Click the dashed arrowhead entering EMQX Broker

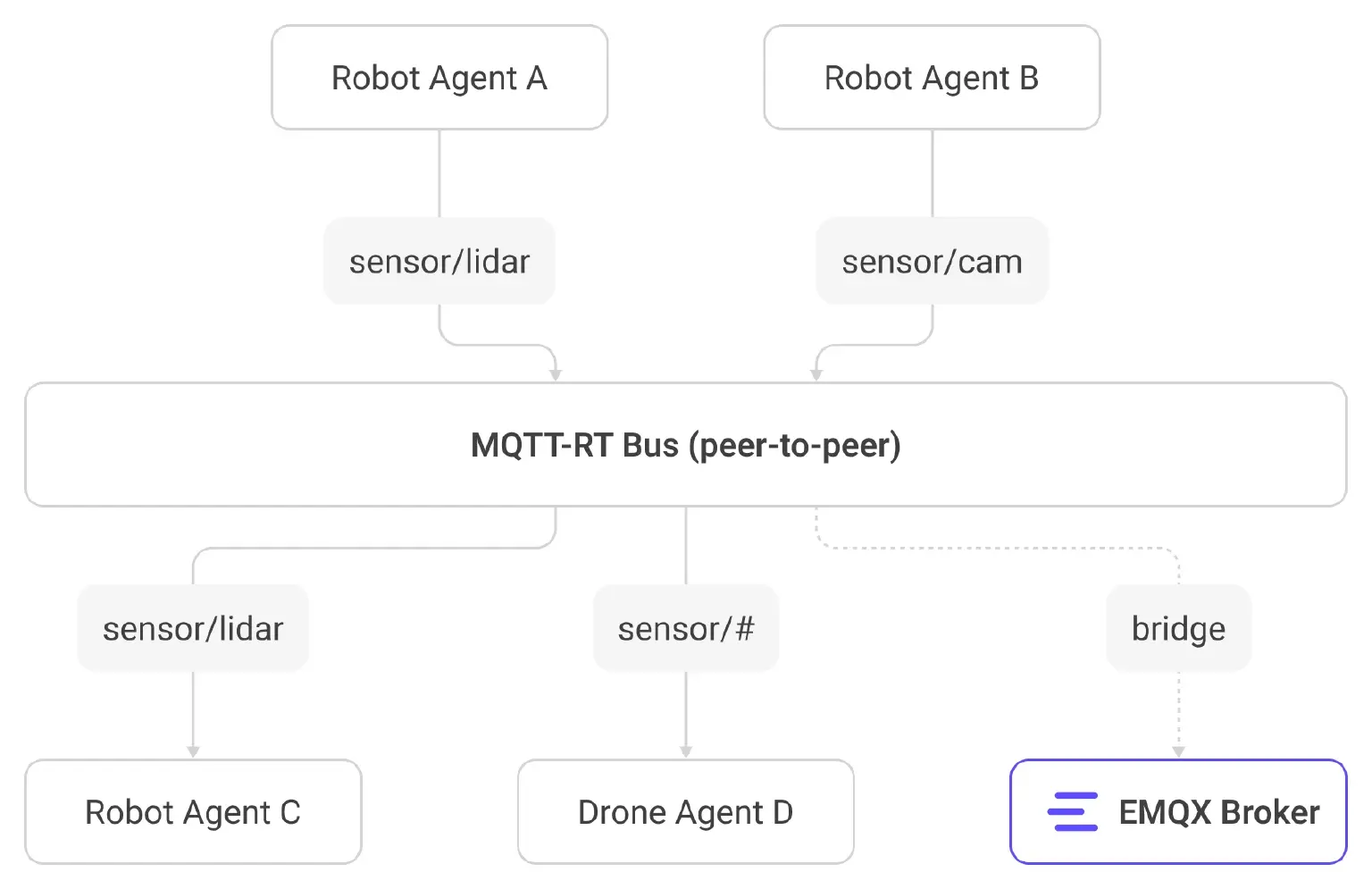[x=1178, y=751]
